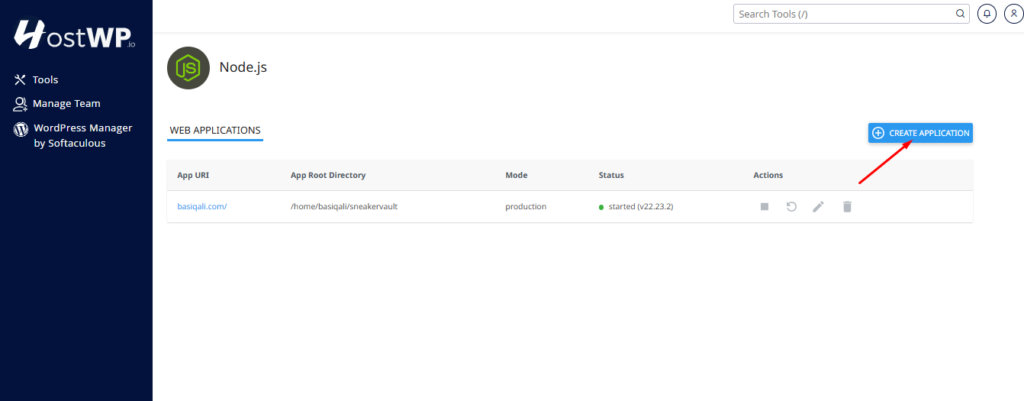
Task: Click the CREATE APPLICATION button
Action: coord(920,133)
